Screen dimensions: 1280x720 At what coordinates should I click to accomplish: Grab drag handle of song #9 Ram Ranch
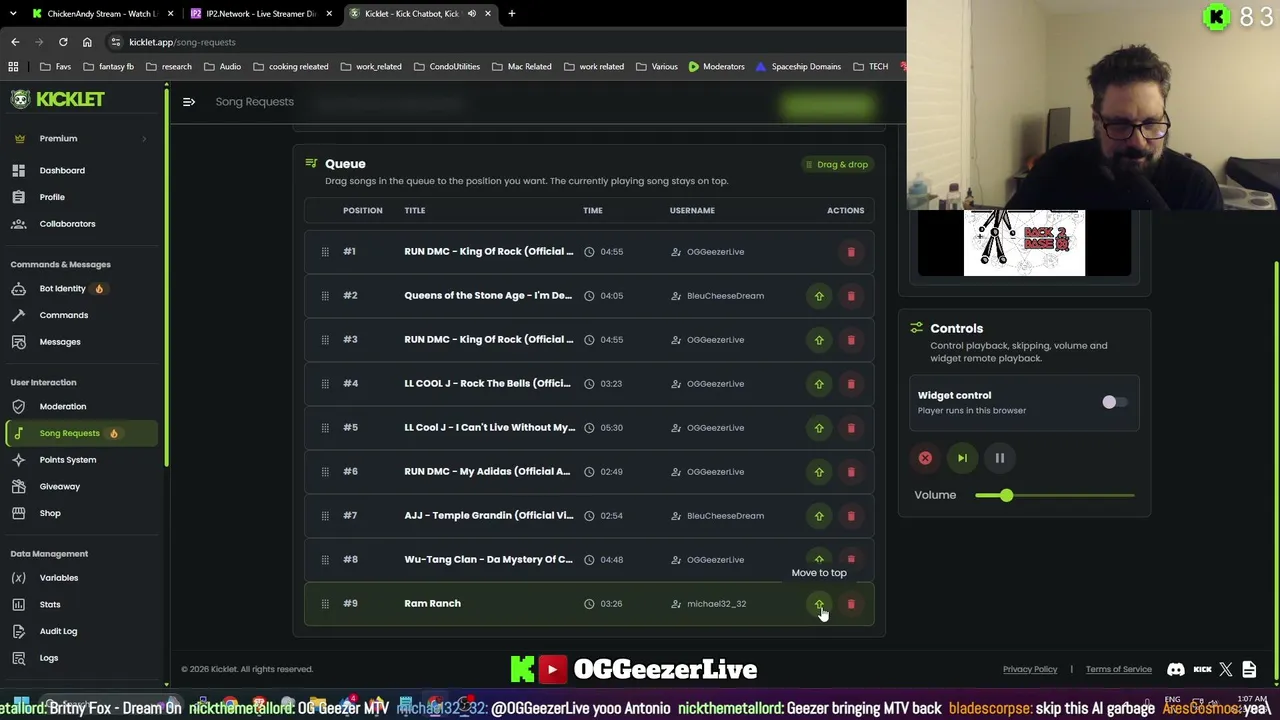(325, 604)
